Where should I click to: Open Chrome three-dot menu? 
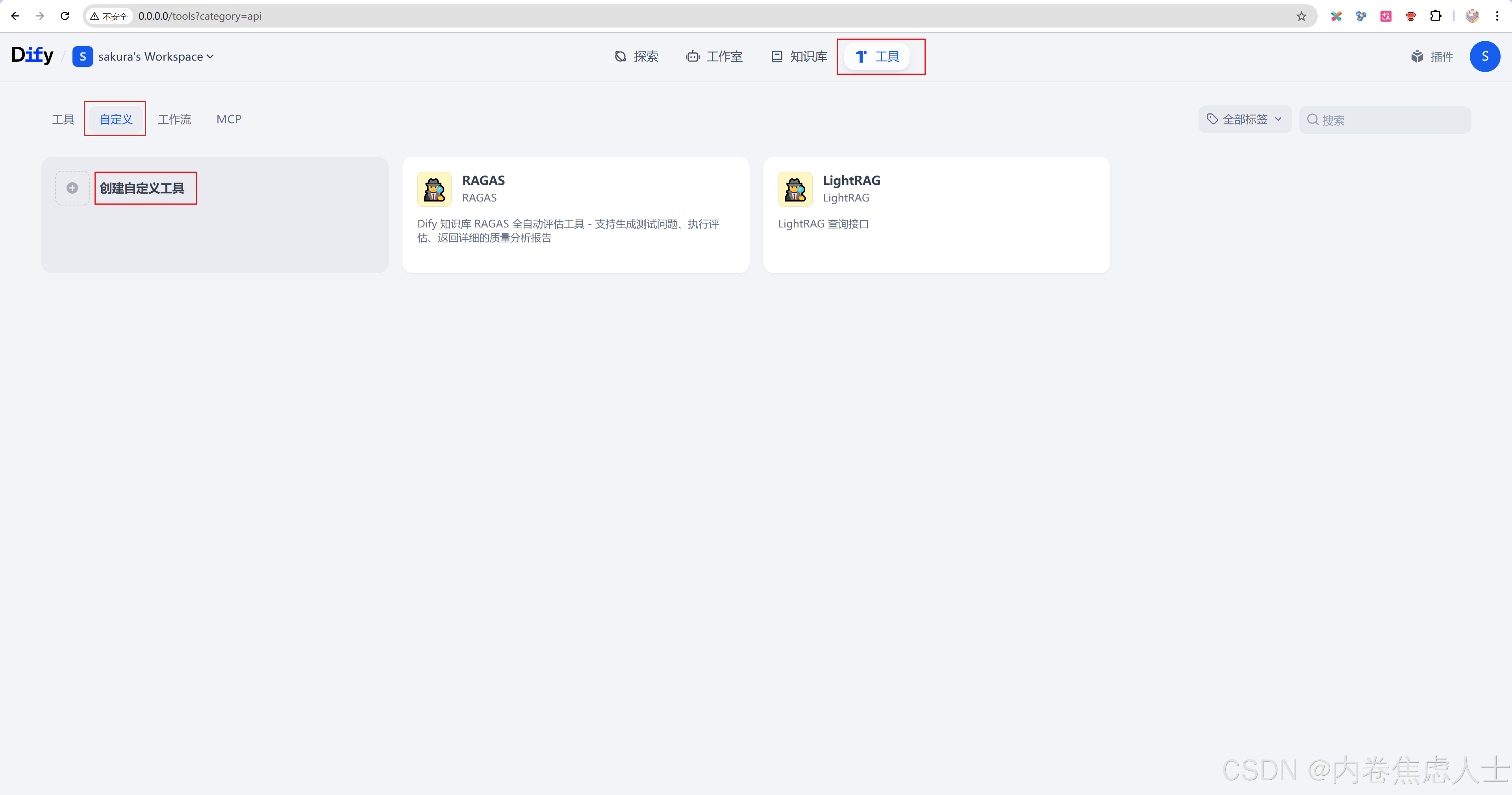[1497, 16]
